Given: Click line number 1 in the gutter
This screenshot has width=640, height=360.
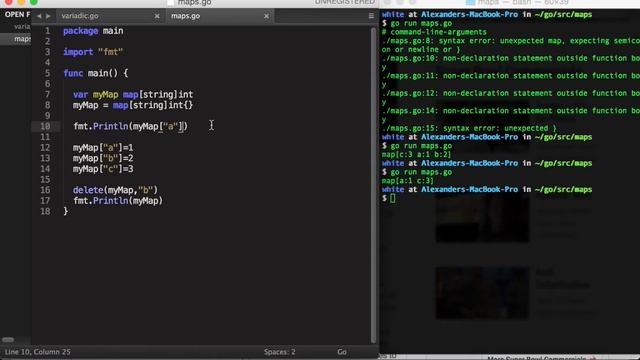Looking at the screenshot, I should coord(47,31).
